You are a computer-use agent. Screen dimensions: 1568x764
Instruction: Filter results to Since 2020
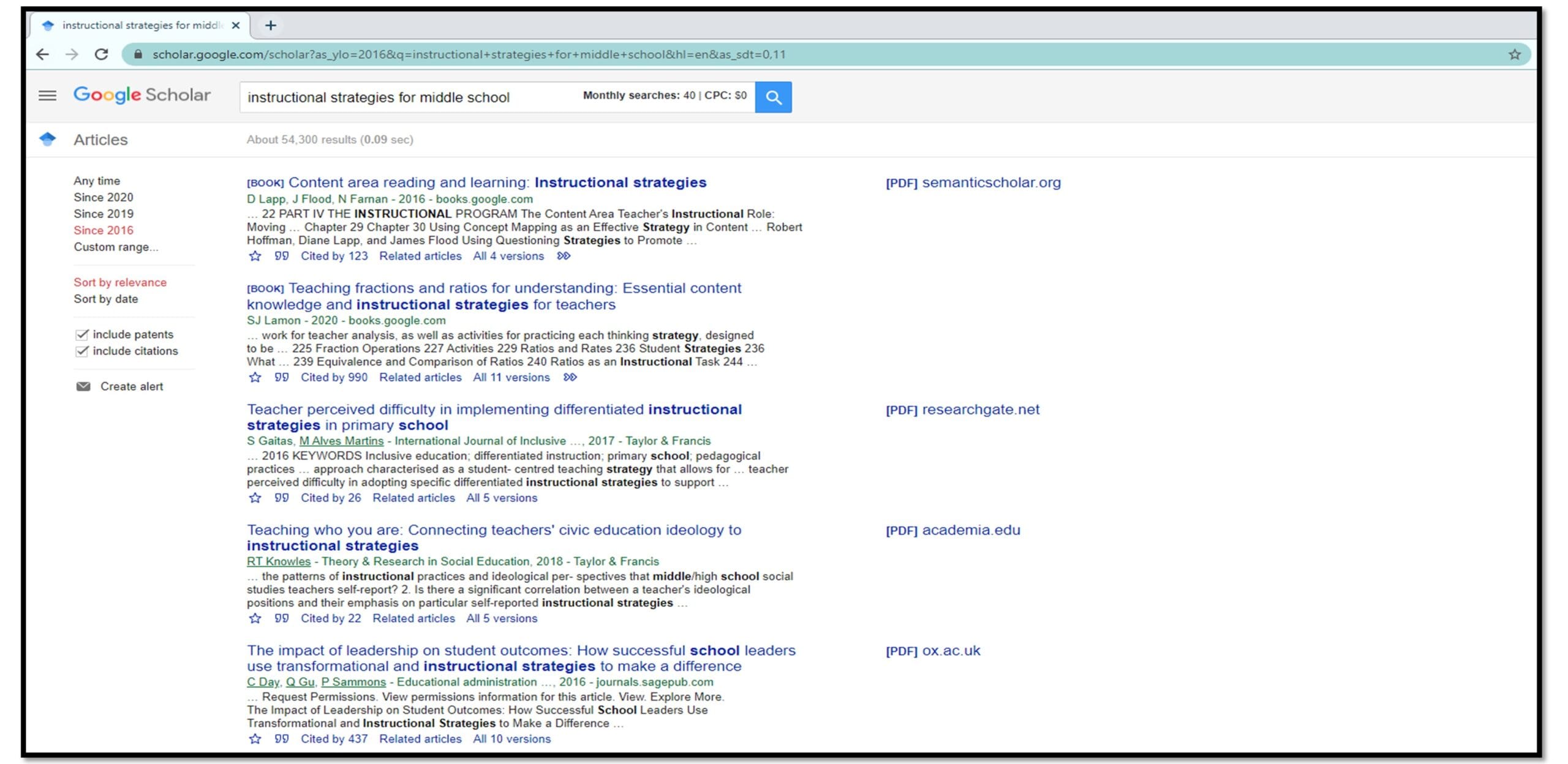tap(103, 198)
